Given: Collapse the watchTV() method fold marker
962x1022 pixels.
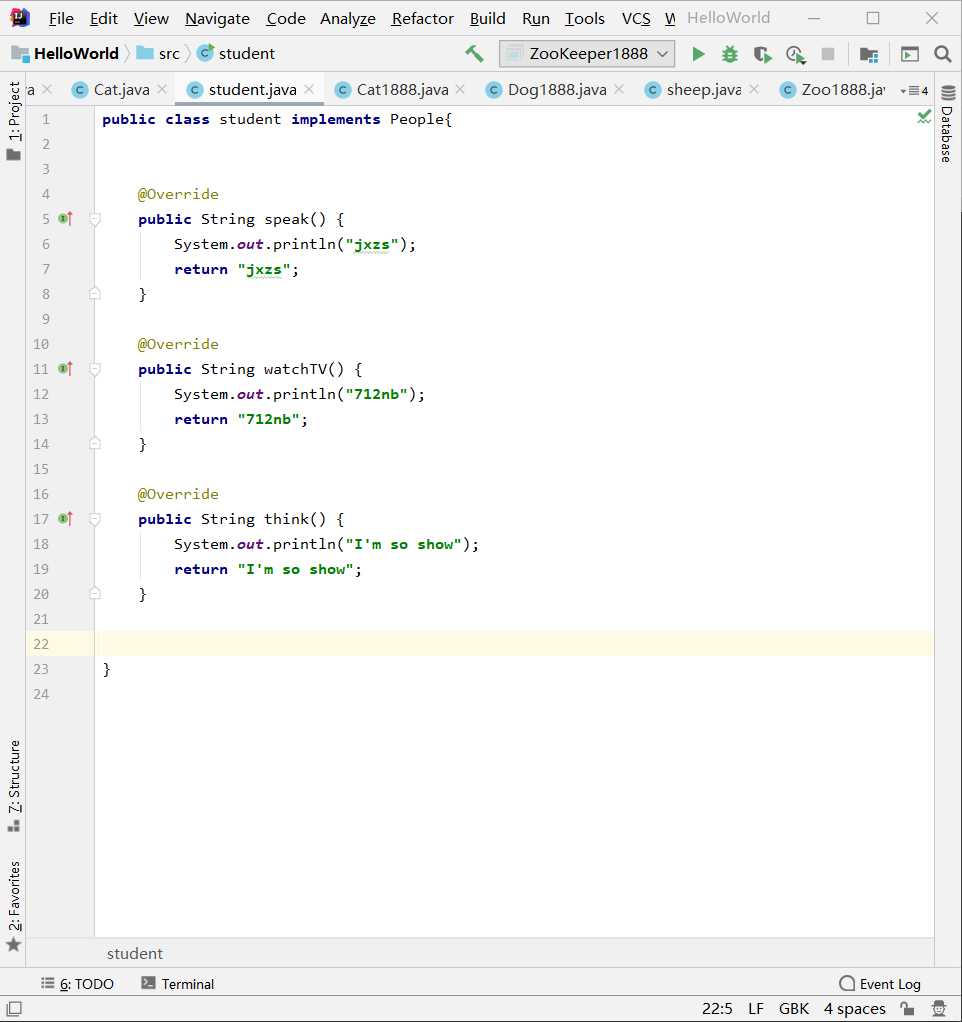Looking at the screenshot, I should click(x=95, y=369).
